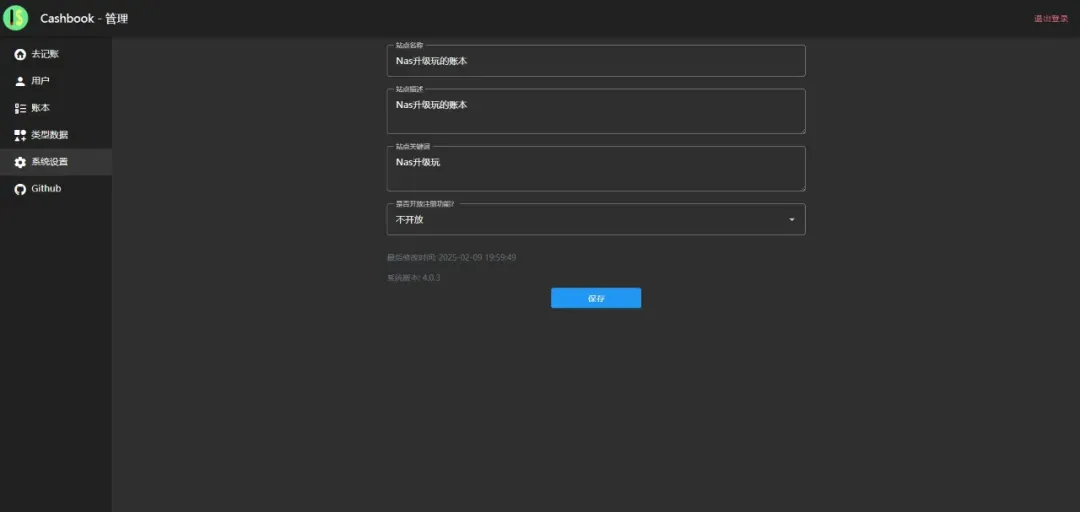Open the 账本 sidebar entry
This screenshot has height=512, width=1080.
(x=40, y=108)
